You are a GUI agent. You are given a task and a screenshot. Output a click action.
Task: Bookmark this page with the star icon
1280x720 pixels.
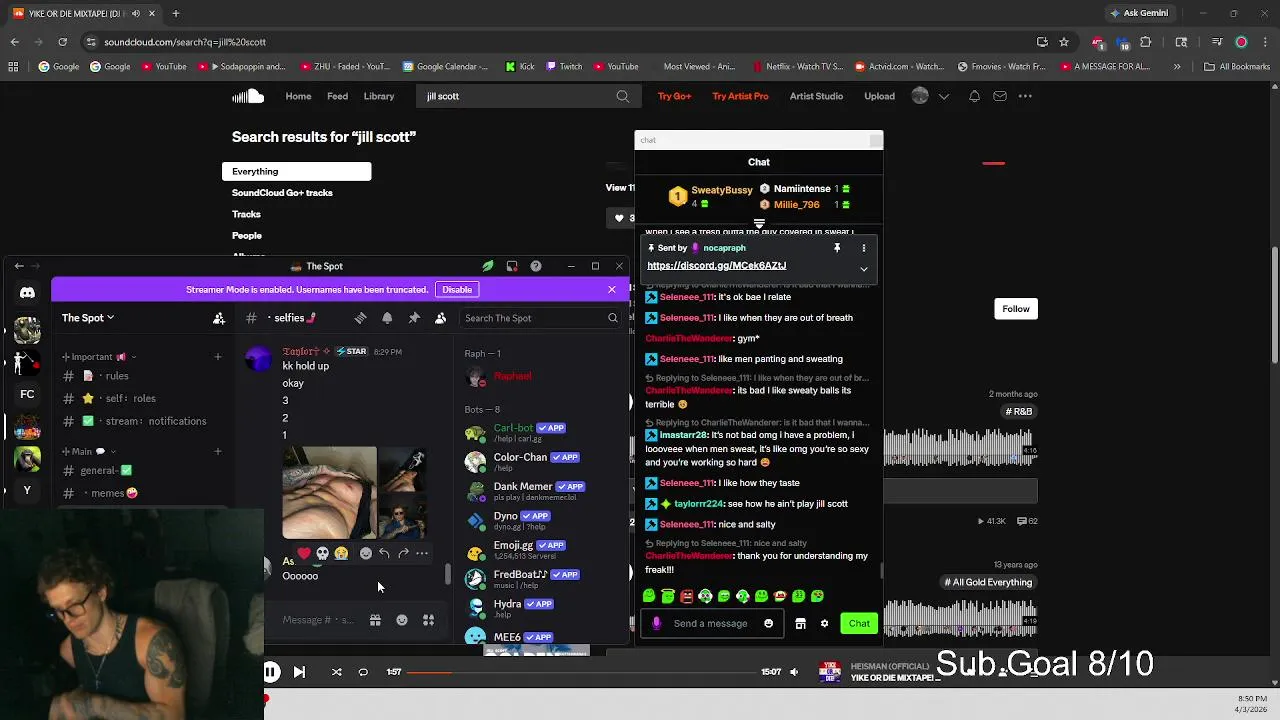[x=1064, y=42]
